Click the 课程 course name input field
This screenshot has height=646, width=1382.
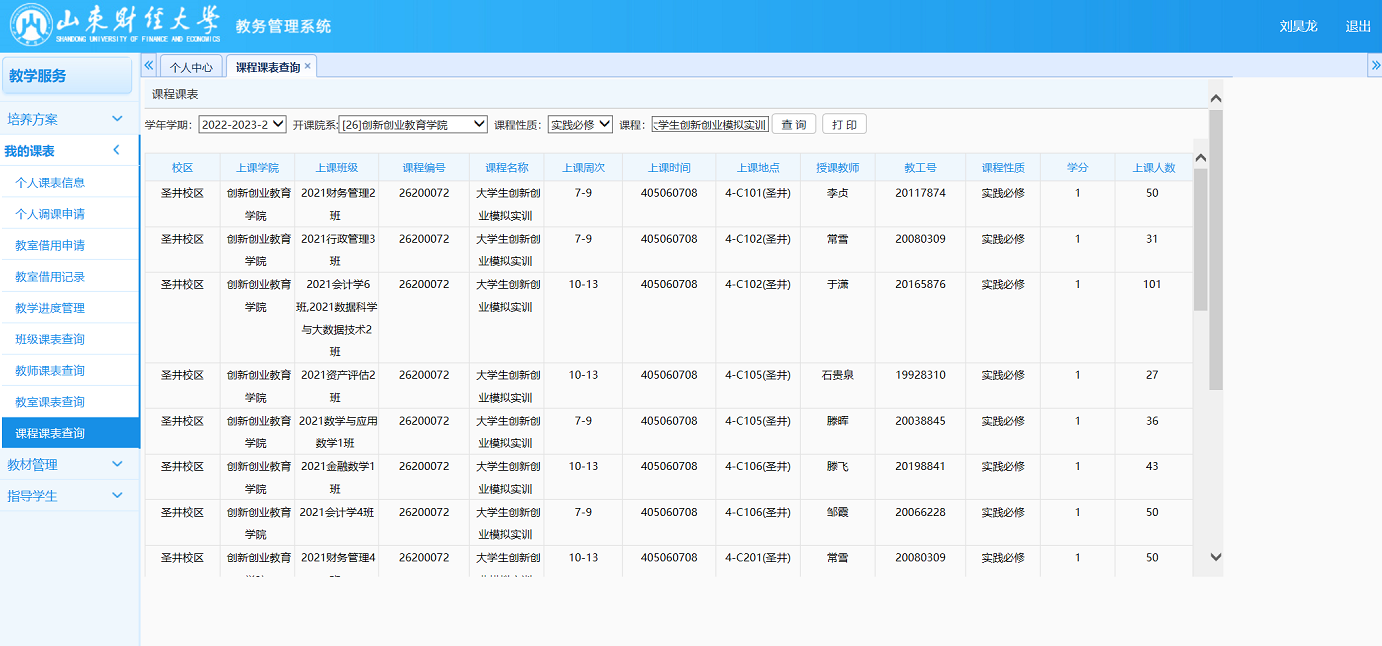(709, 125)
